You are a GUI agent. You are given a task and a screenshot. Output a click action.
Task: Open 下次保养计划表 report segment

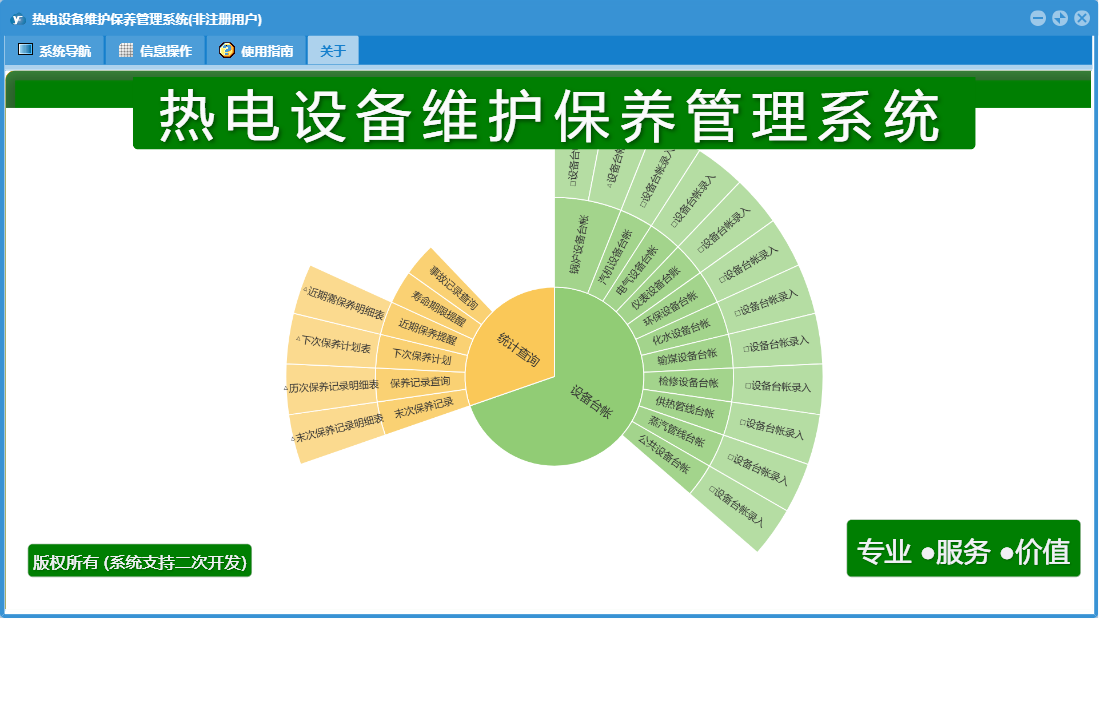click(332, 344)
